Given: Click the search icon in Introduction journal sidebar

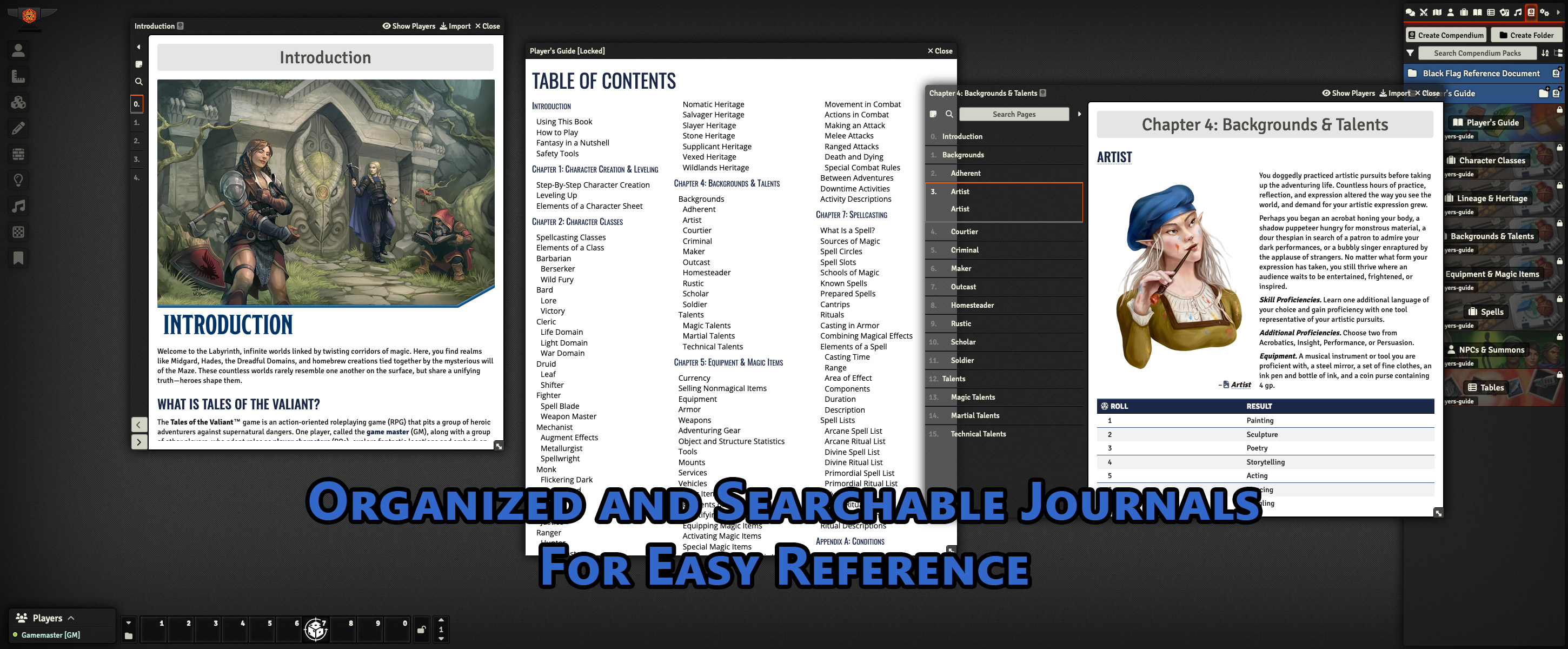Looking at the screenshot, I should tap(139, 82).
